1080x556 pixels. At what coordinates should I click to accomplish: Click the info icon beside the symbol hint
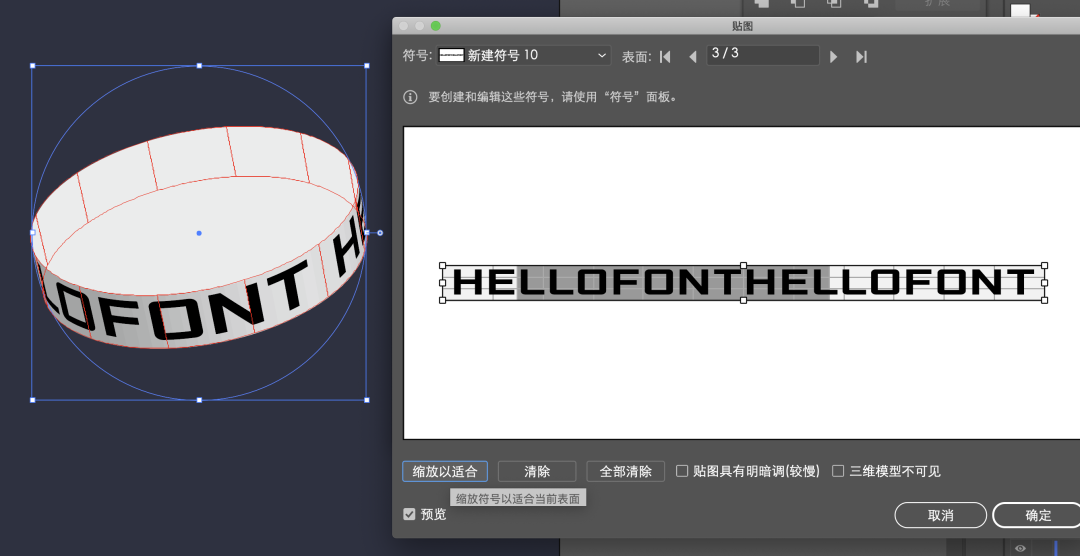(x=410, y=97)
